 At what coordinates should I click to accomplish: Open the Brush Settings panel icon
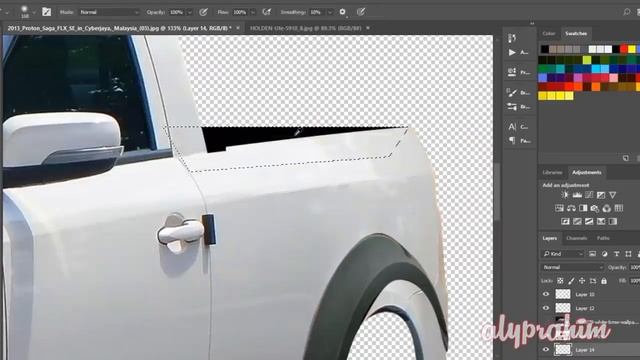coord(512,107)
